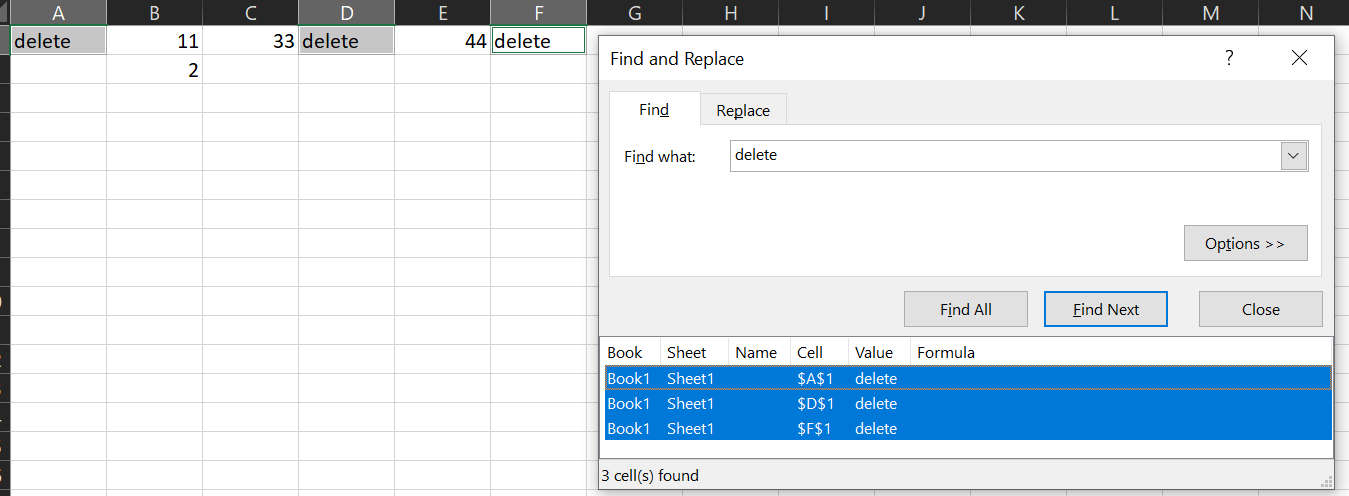Click the Find what input field
Image resolution: width=1349 pixels, height=496 pixels.
coord(1005,156)
